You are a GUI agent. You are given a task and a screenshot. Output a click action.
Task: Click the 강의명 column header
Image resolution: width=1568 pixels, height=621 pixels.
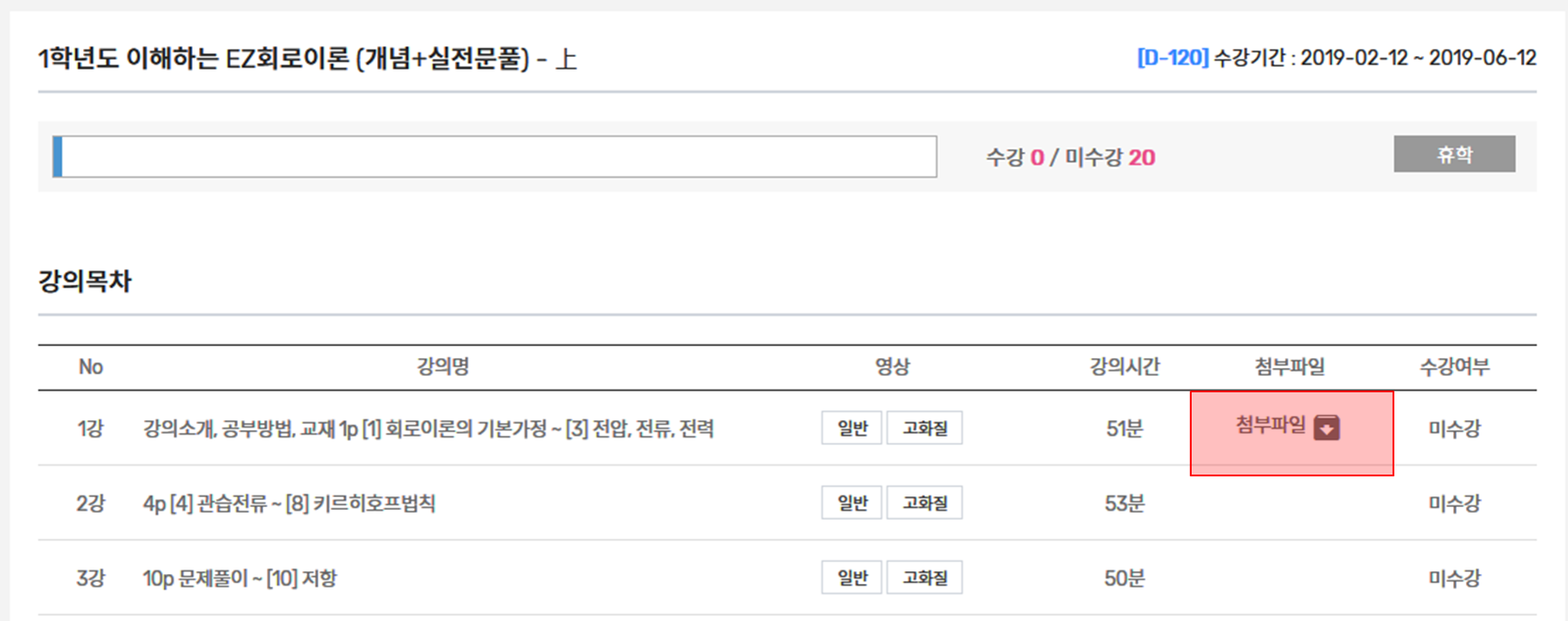[442, 366]
